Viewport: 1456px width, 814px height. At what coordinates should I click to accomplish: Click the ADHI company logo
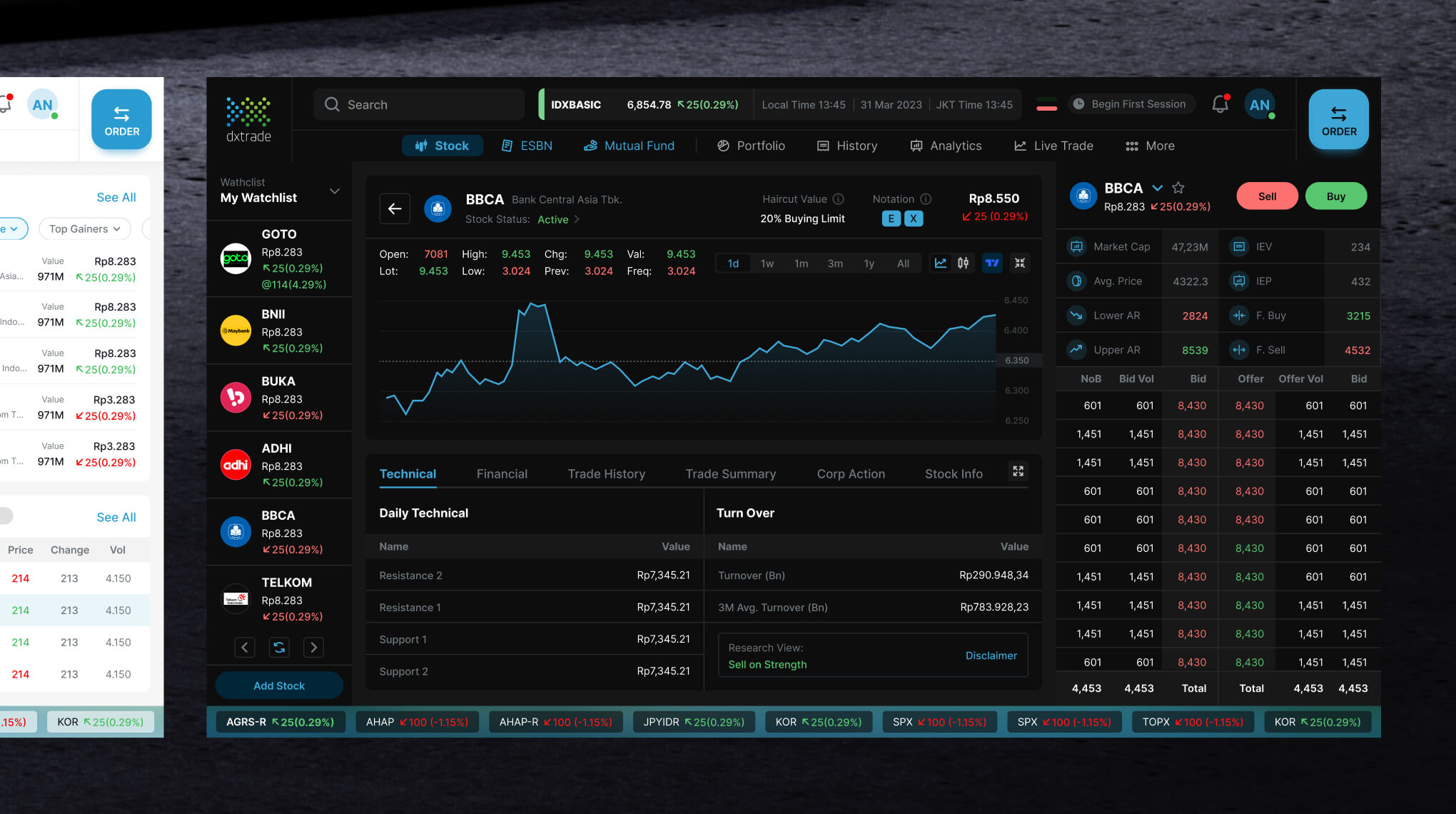(236, 465)
